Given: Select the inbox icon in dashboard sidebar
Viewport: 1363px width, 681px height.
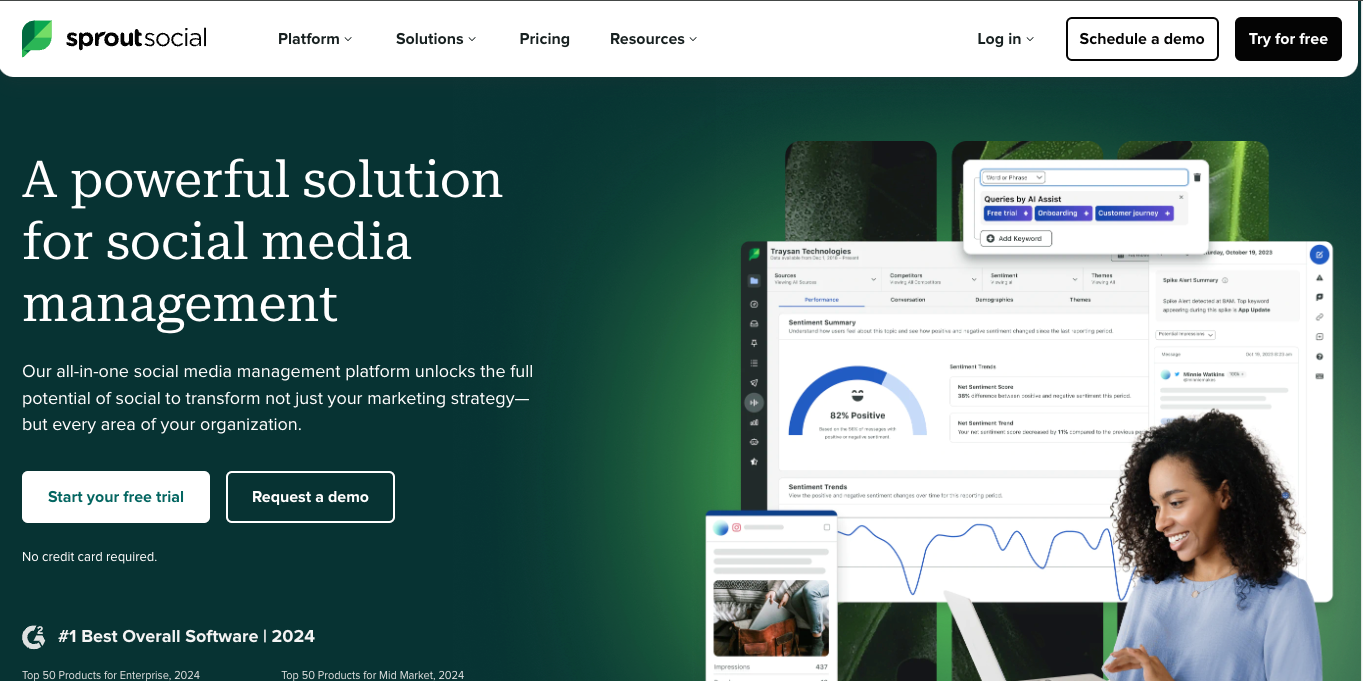Looking at the screenshot, I should (x=754, y=322).
